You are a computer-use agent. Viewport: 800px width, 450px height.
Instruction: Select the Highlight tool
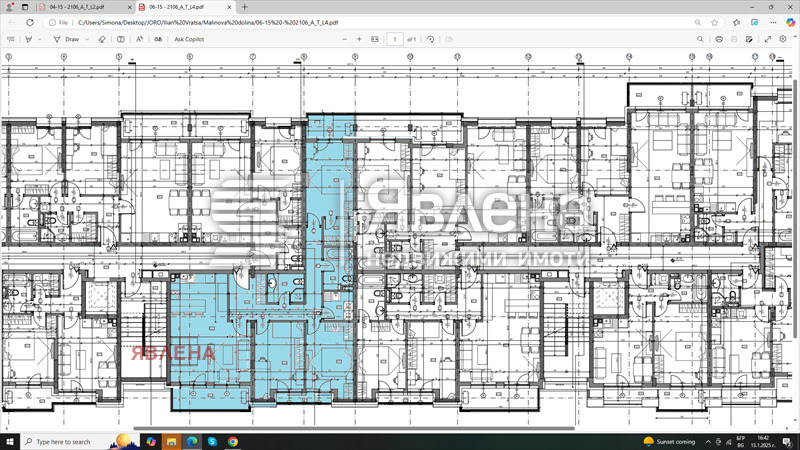tap(29, 39)
